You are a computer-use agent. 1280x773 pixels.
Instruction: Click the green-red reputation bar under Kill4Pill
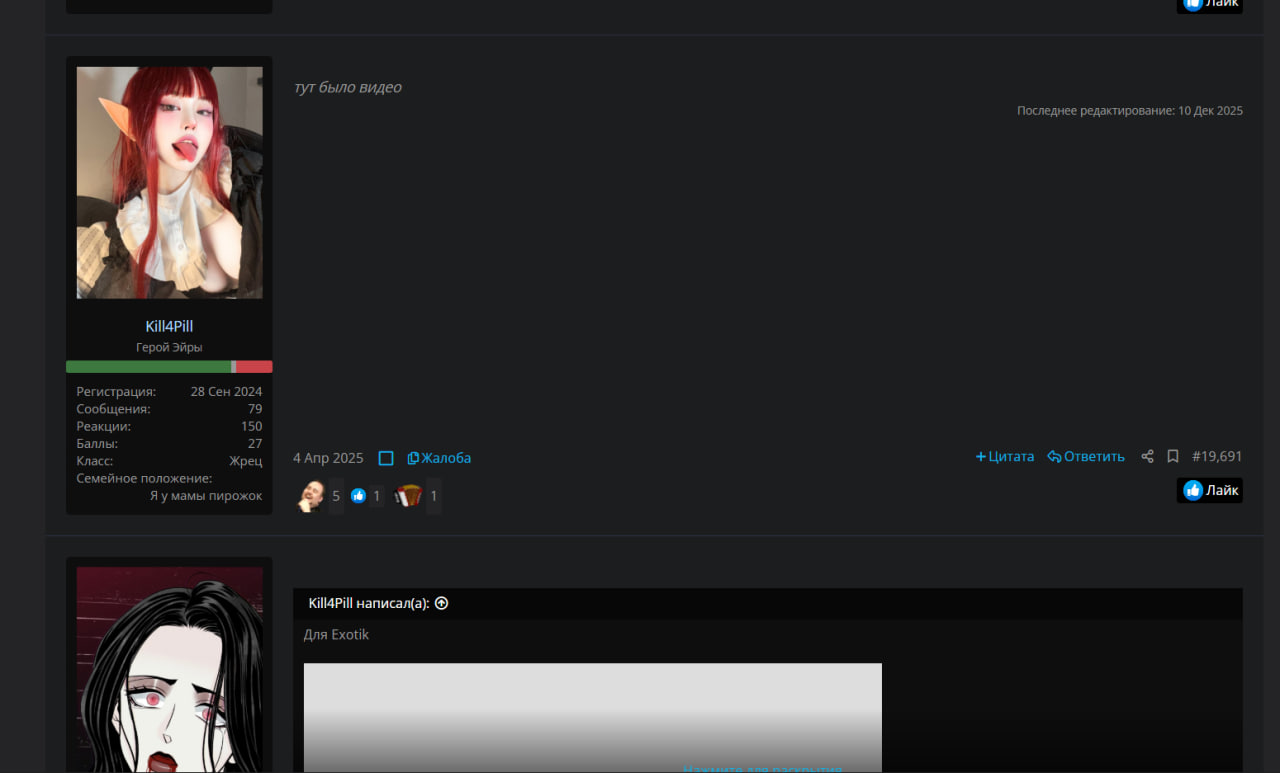[x=169, y=367]
